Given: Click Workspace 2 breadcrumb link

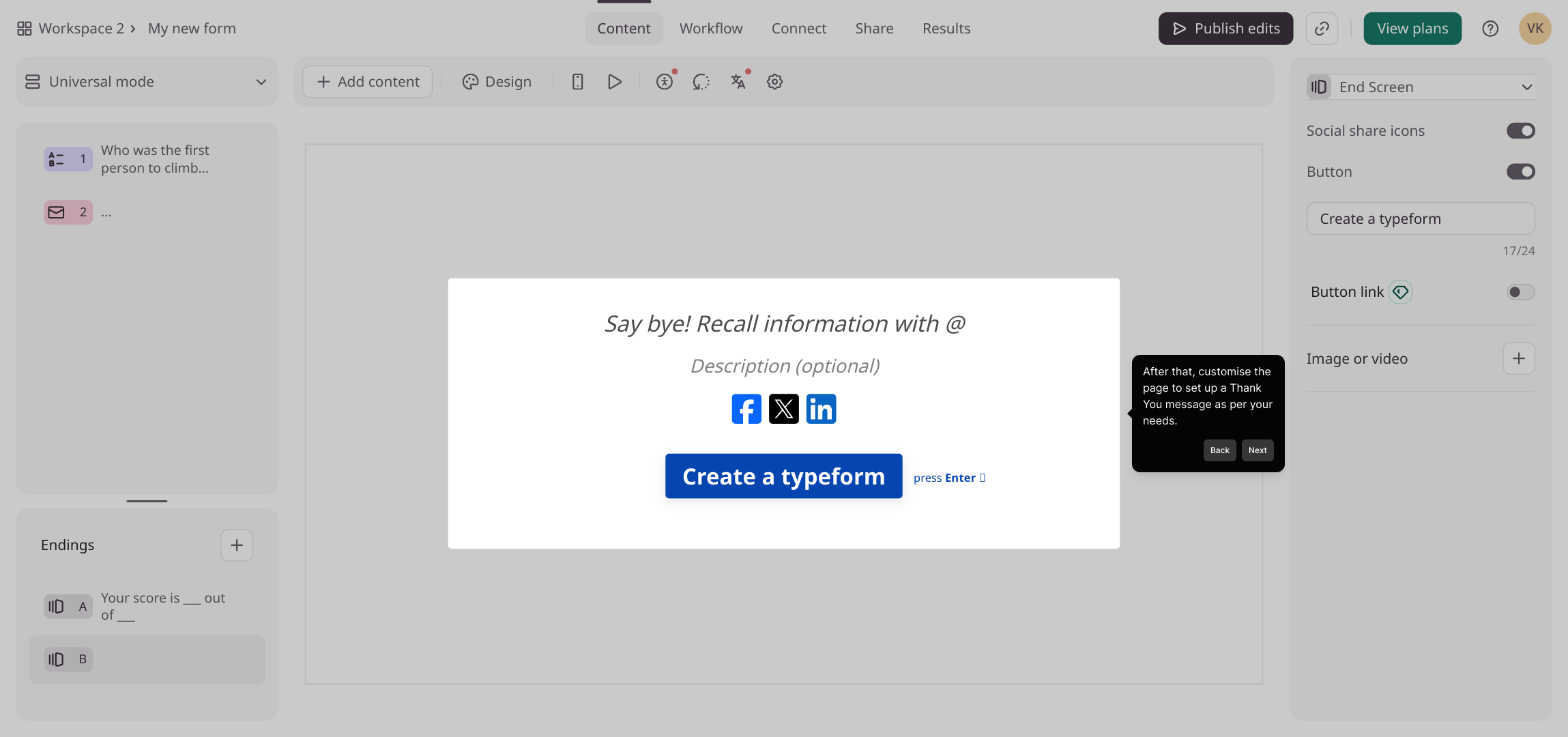Looking at the screenshot, I should tap(81, 29).
